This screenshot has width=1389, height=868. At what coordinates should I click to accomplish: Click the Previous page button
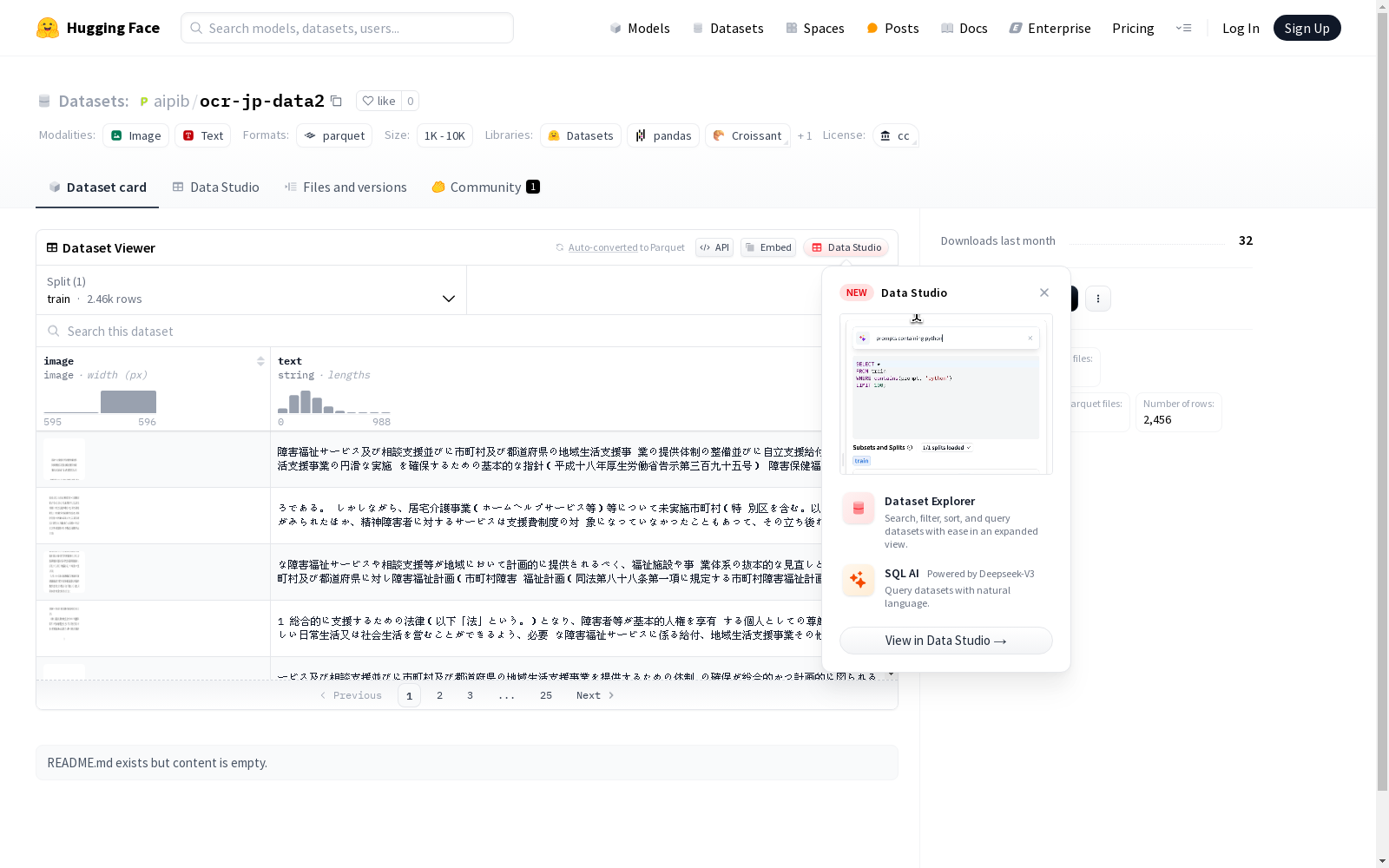coord(351,695)
